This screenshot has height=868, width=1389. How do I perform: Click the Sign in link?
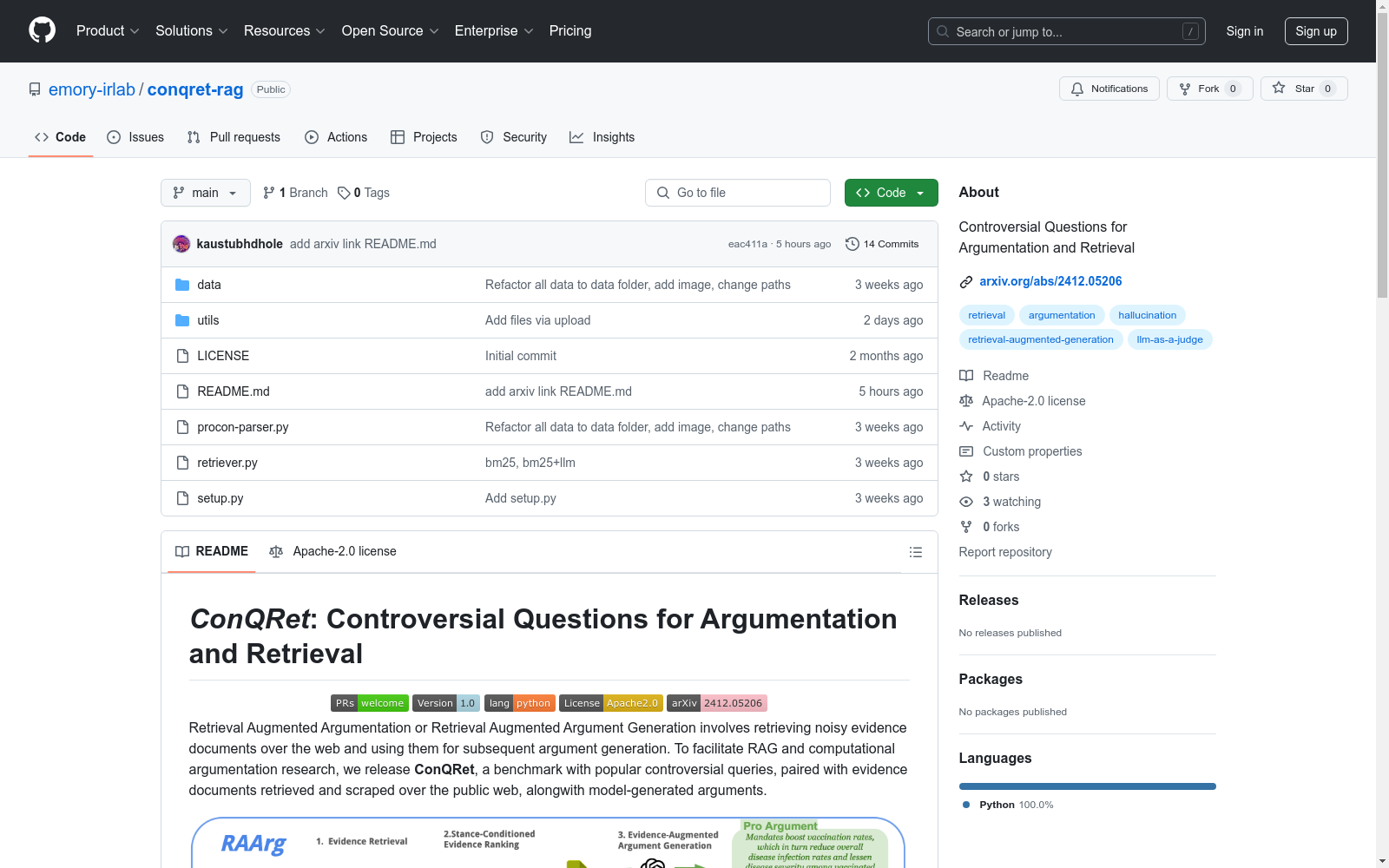click(x=1245, y=31)
